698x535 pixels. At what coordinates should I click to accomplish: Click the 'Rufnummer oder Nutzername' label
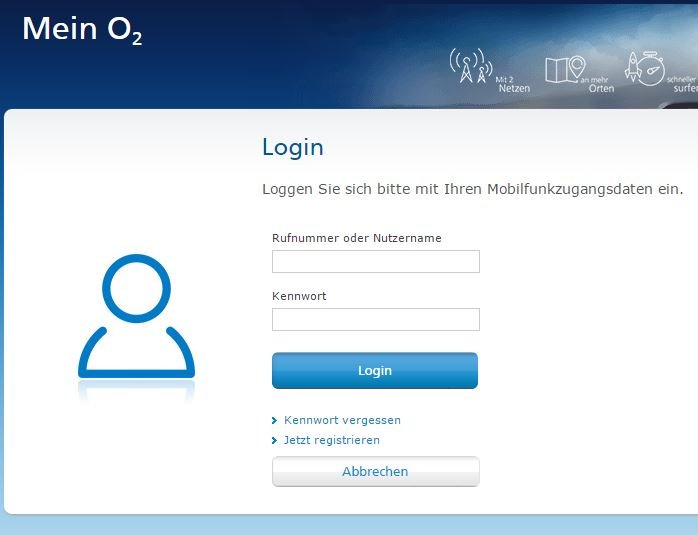[x=357, y=238]
